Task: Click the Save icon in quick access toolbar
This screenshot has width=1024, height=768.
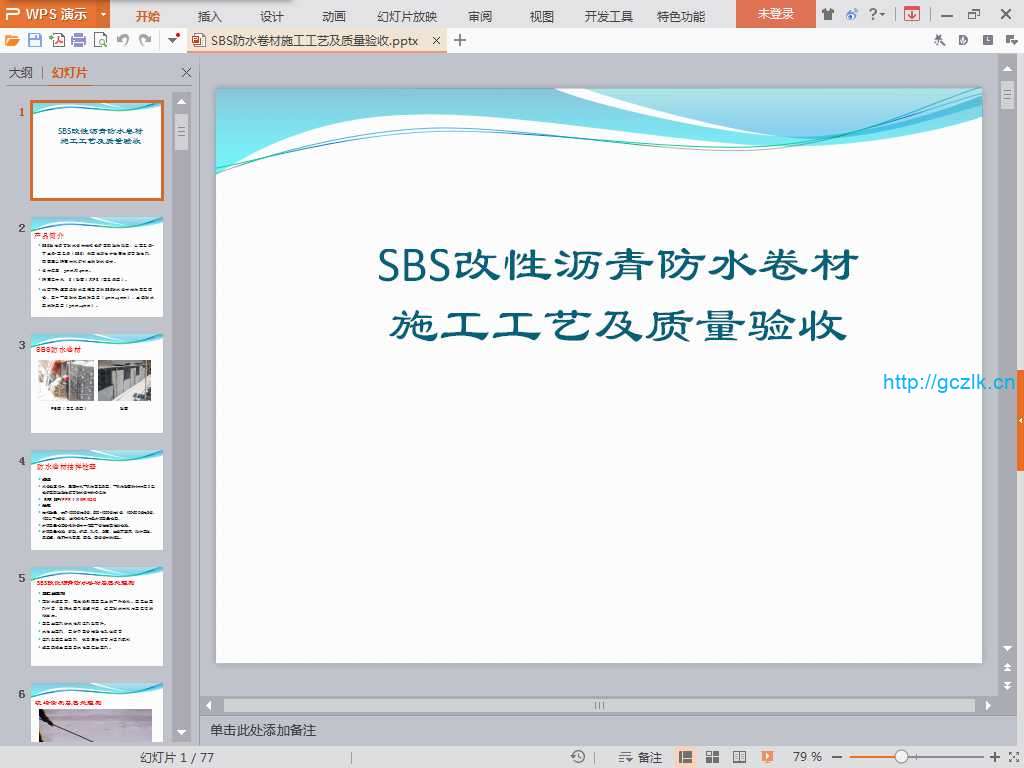Action: coord(35,40)
